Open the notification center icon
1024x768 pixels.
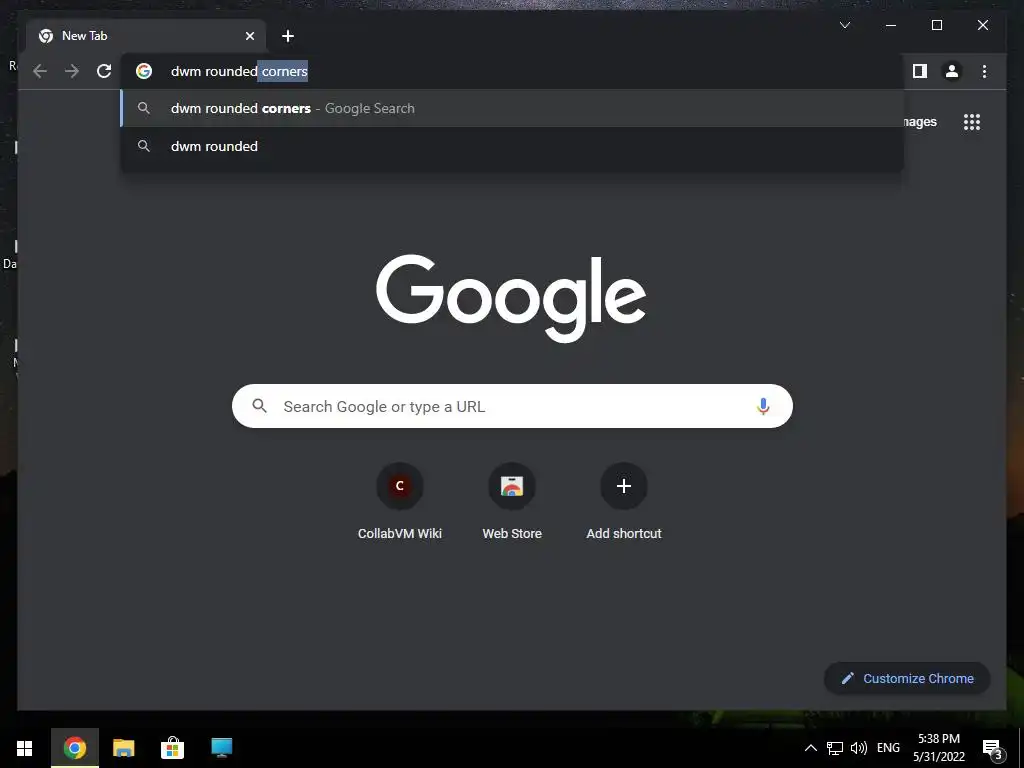(x=992, y=749)
